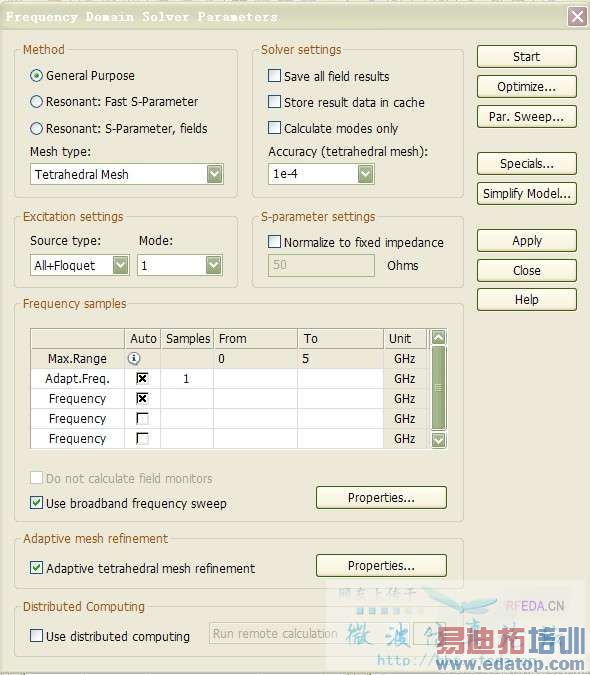Click the Start button
The width and height of the screenshot is (590, 675).
click(526, 57)
